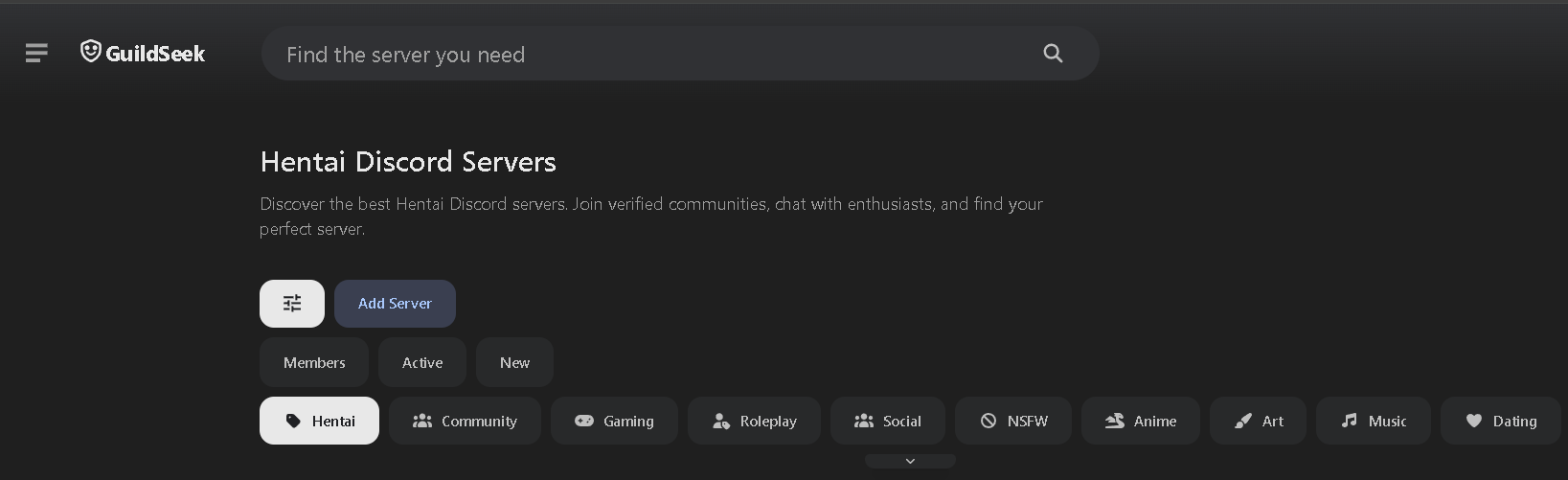Select the Roleplay category tag
The width and height of the screenshot is (1568, 480).
tap(754, 421)
